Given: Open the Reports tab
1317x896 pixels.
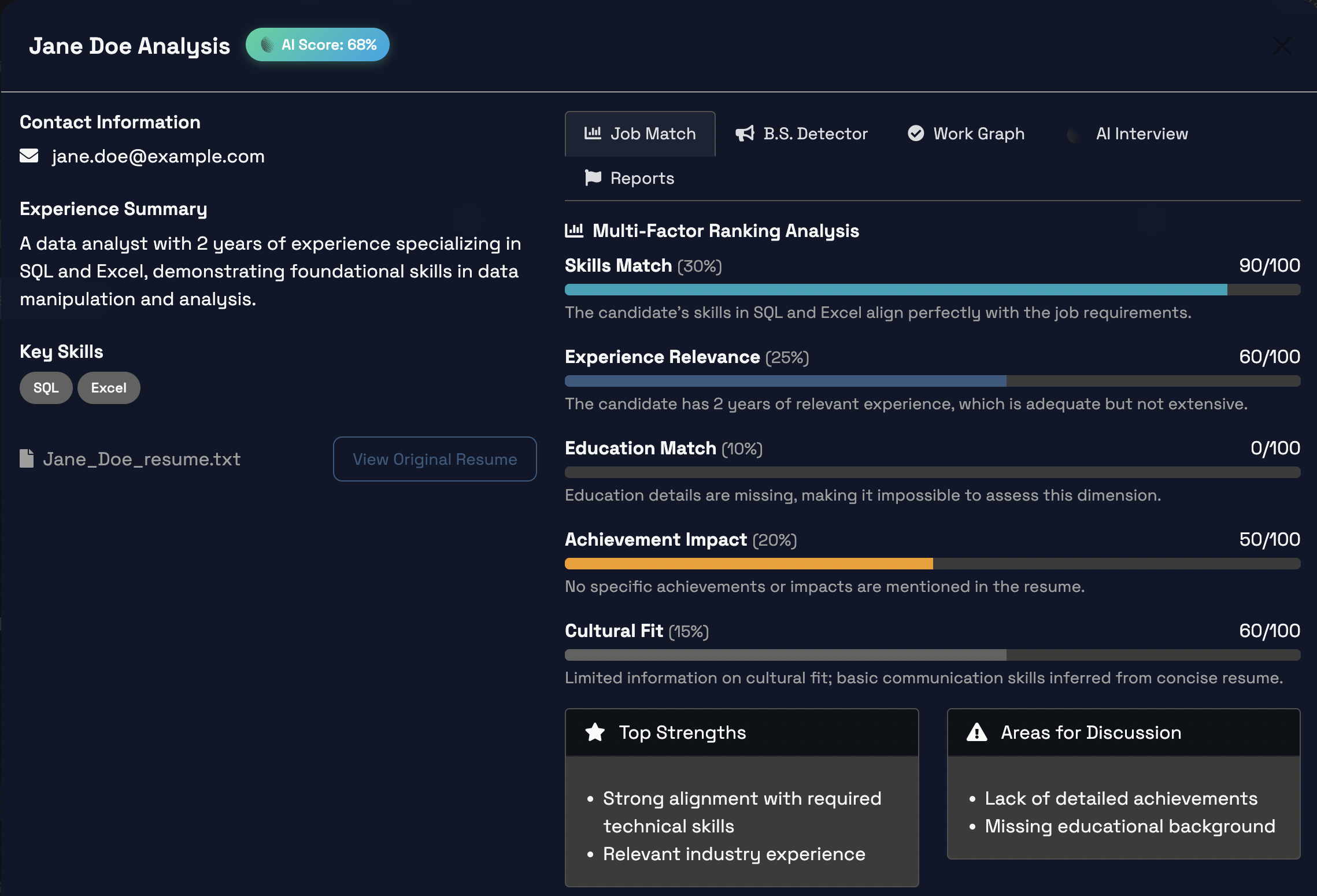Looking at the screenshot, I should 629,178.
